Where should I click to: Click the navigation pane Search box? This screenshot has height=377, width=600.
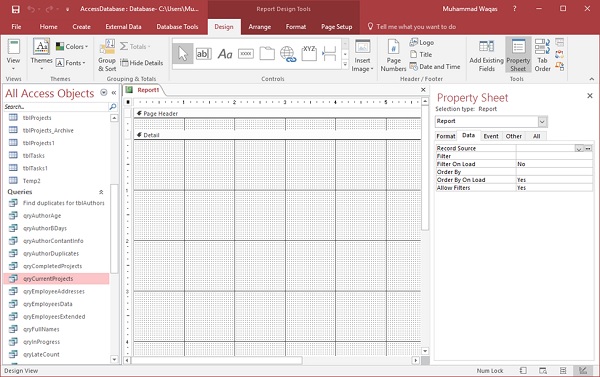(56, 107)
